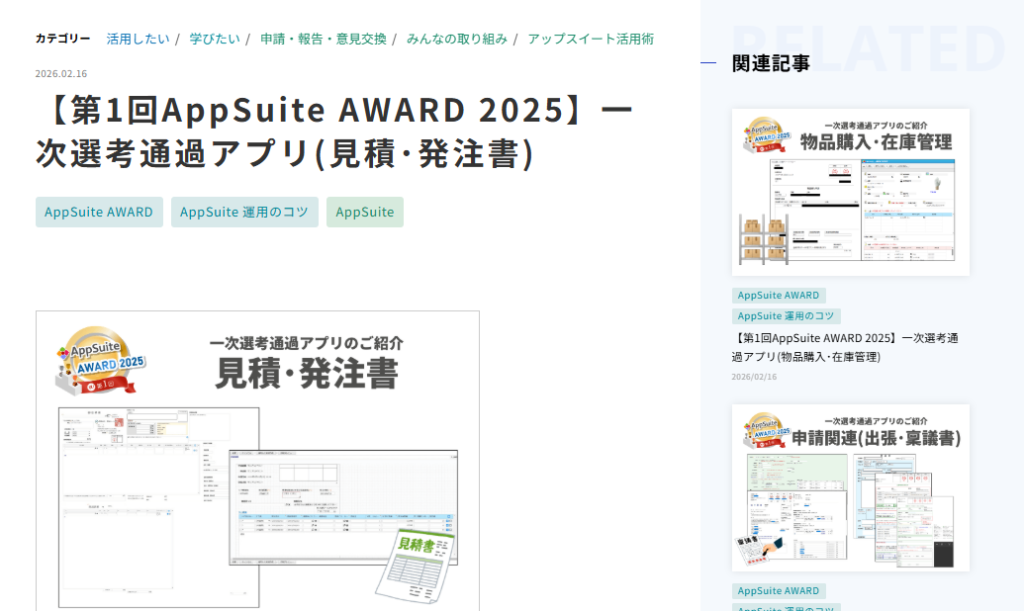This screenshot has height=611, width=1024.
Task: Select AppSuite AWARD tag below 申請関連 thumbnail
Action: 778,591
